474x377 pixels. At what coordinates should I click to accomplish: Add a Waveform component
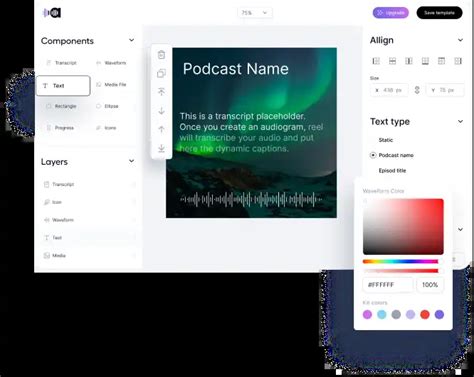(112, 63)
